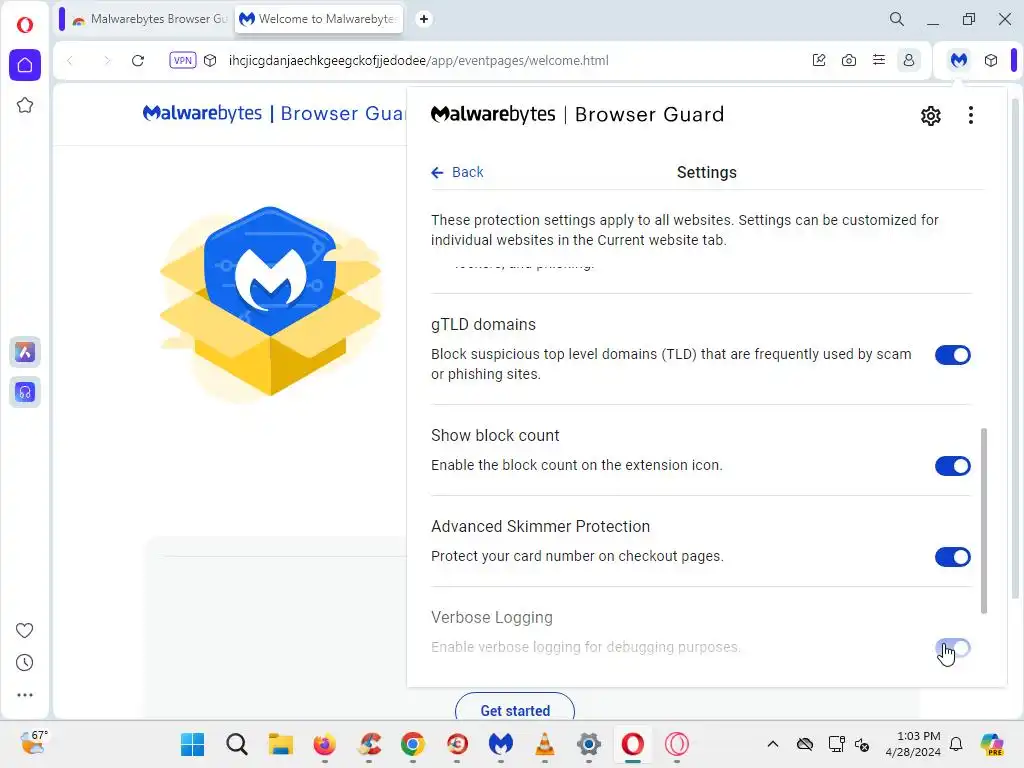Toggle Advanced Skimmer Protection off
The image size is (1024, 768).
tap(953, 557)
